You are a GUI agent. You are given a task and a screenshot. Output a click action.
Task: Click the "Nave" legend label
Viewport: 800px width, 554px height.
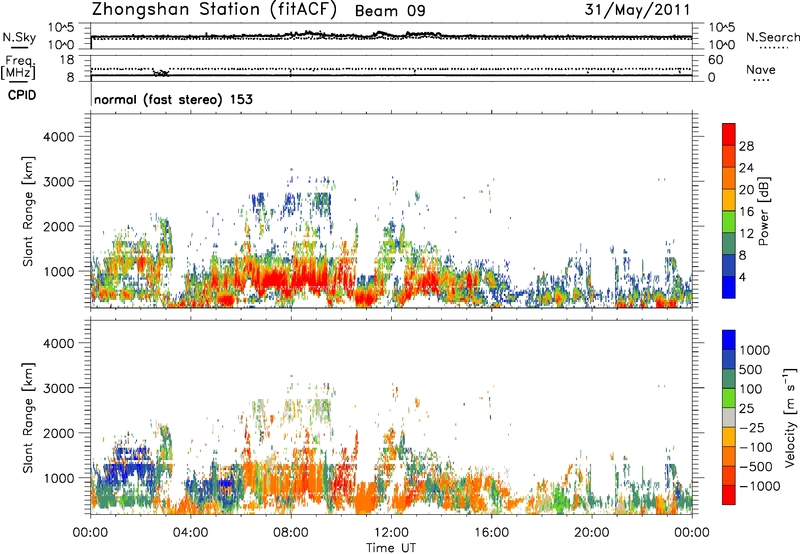761,69
